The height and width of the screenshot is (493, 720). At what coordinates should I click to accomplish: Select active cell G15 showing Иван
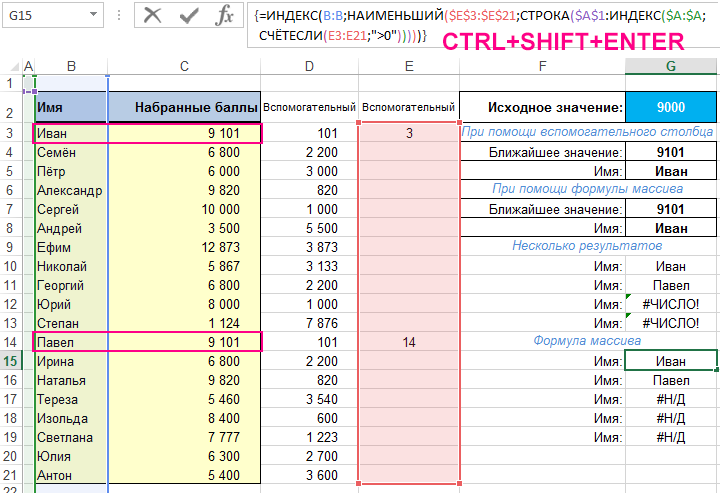pos(670,361)
